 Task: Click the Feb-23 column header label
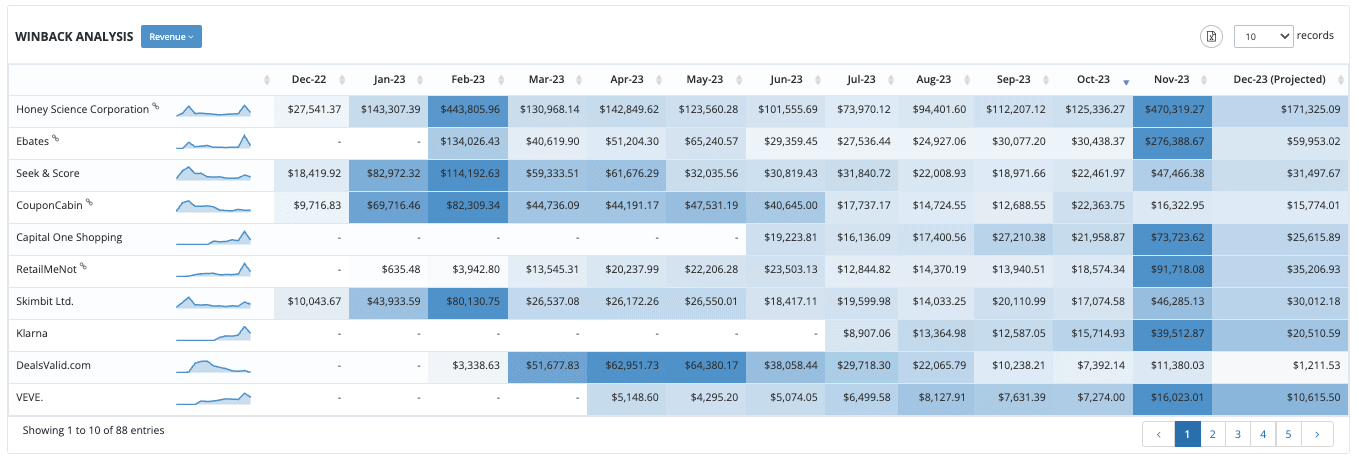[x=467, y=80]
